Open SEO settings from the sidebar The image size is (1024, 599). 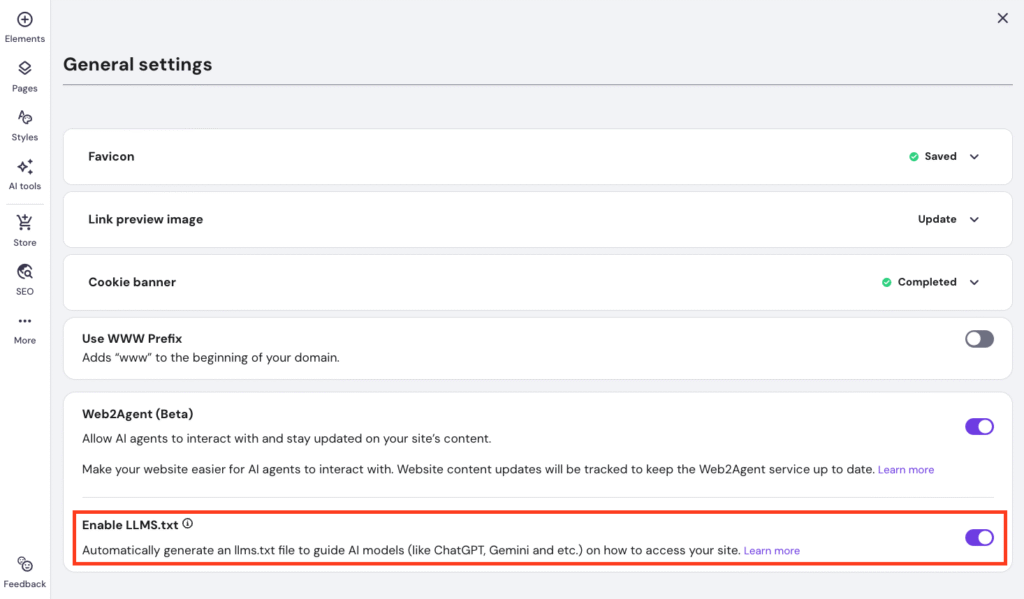click(x=24, y=277)
